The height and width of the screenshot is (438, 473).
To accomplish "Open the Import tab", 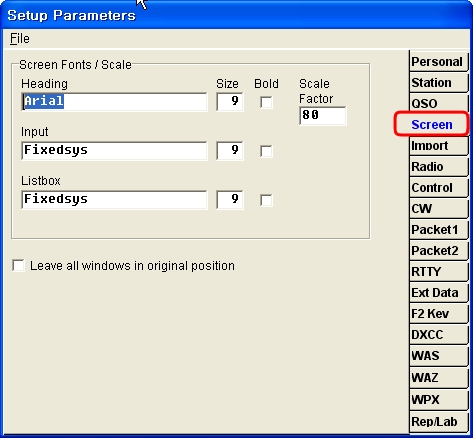I will [439, 146].
